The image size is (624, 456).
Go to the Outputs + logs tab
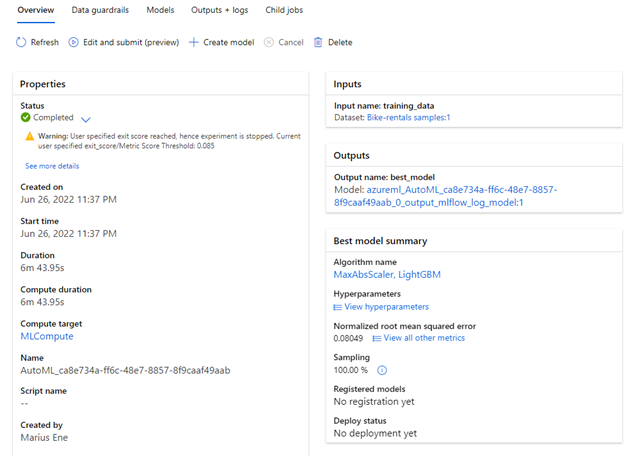[x=219, y=10]
